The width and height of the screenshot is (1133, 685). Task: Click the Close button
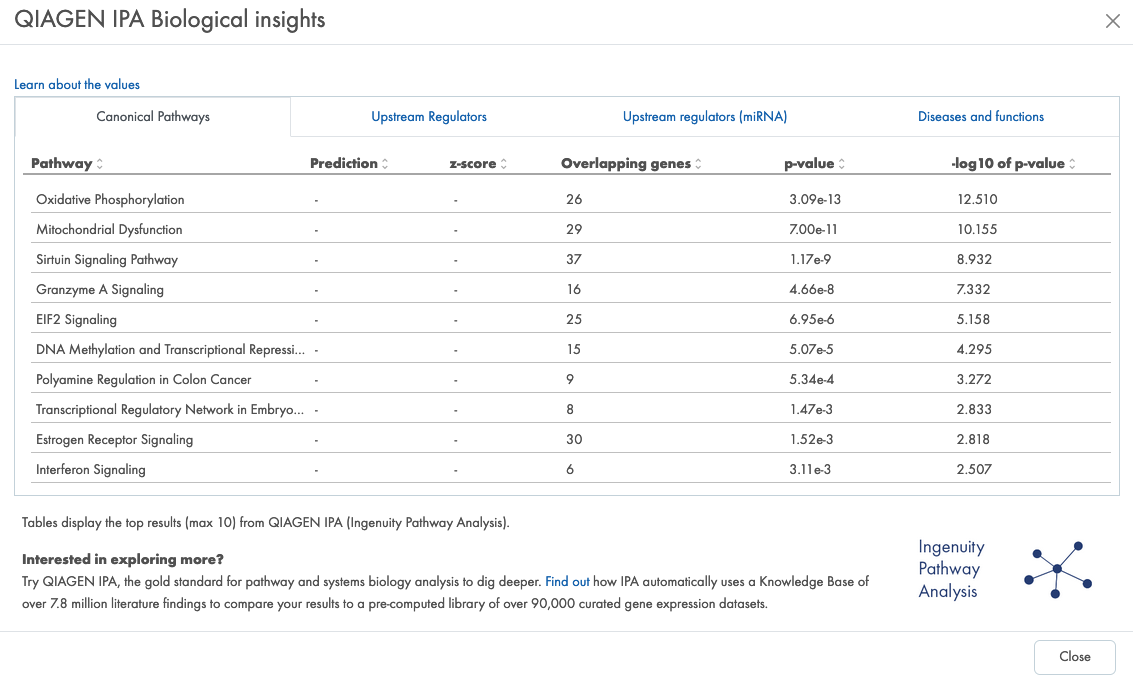point(1074,657)
